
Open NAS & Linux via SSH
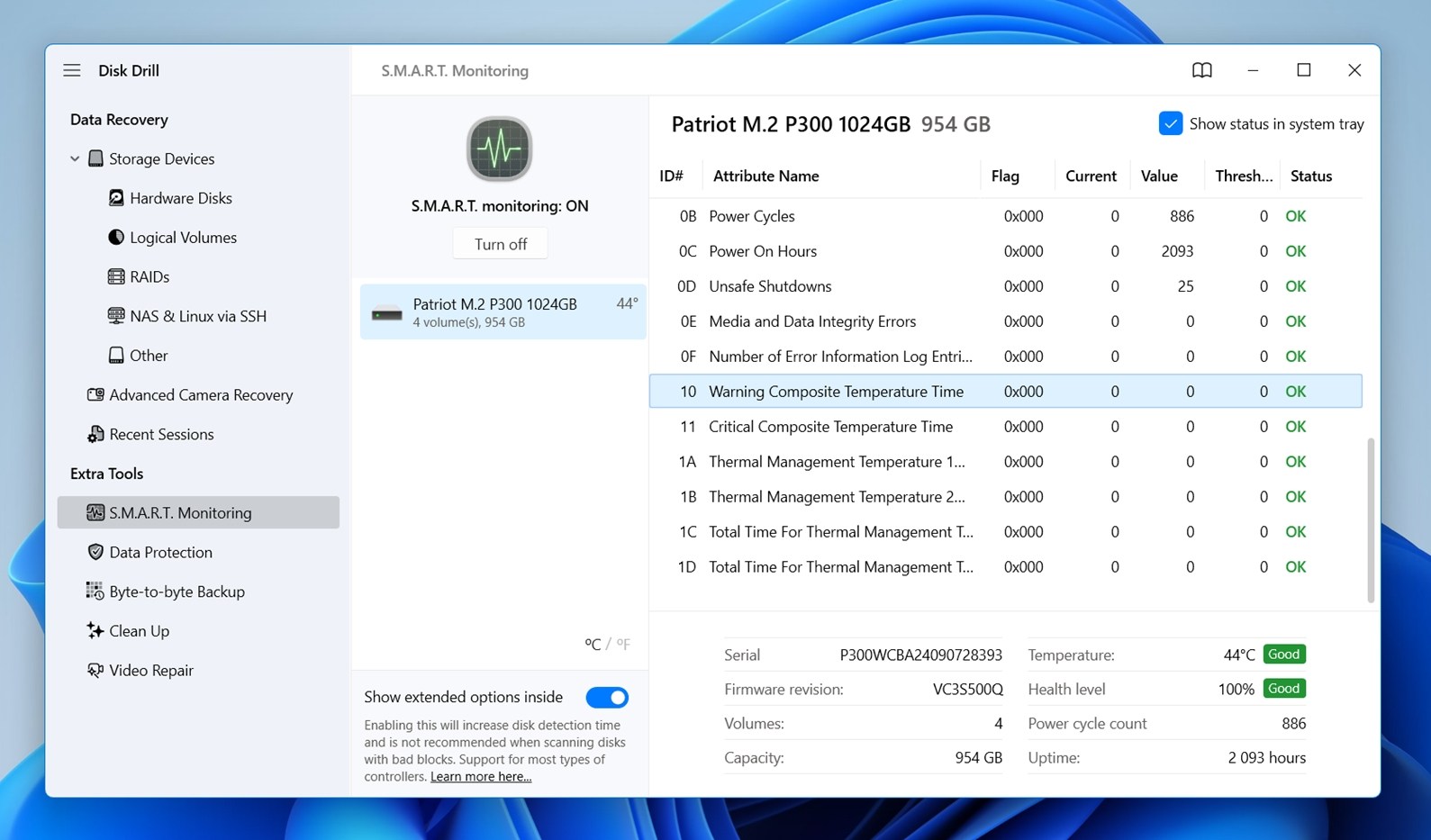pyautogui.click(x=197, y=316)
